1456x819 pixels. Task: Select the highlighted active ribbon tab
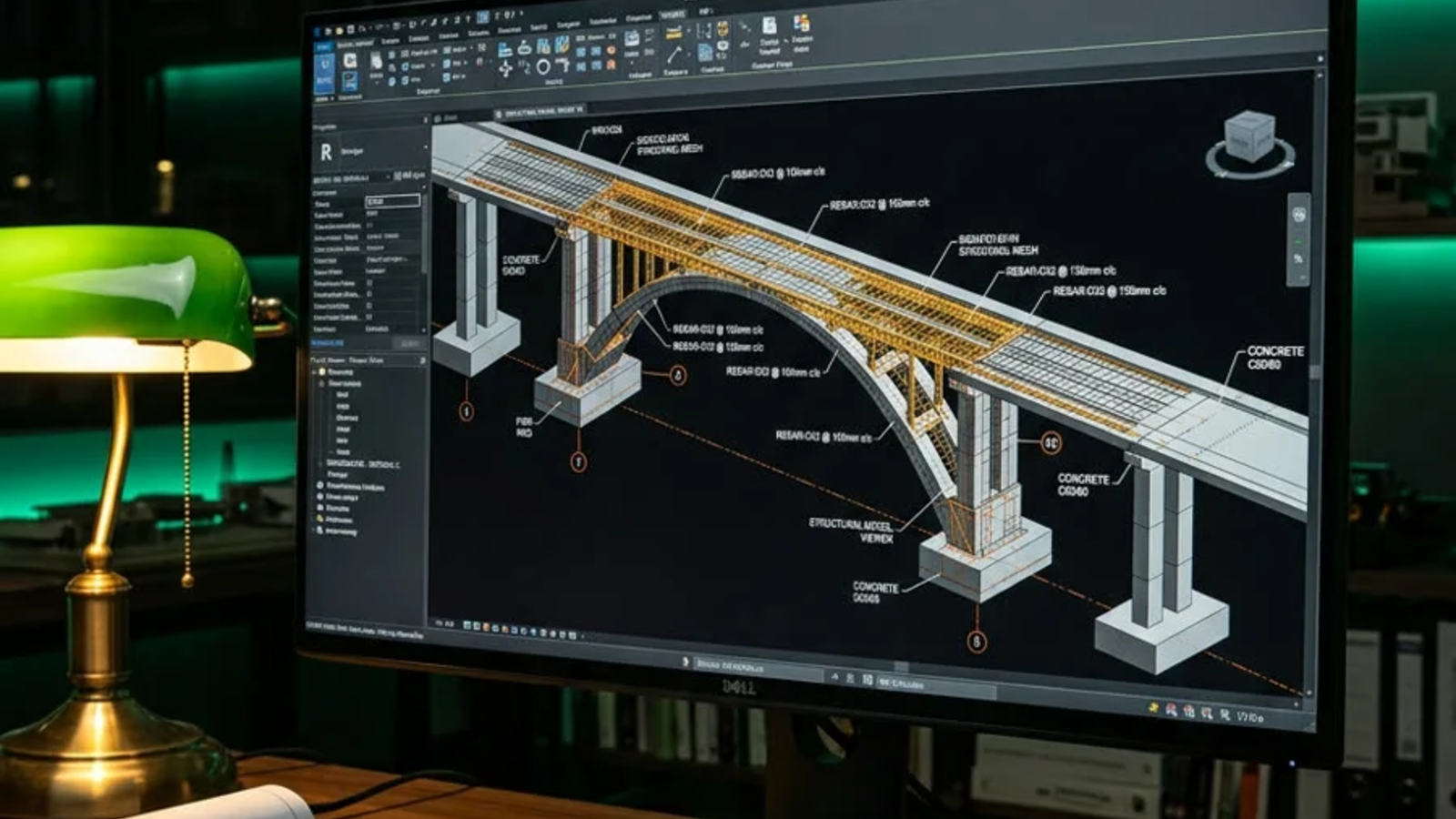pos(672,15)
